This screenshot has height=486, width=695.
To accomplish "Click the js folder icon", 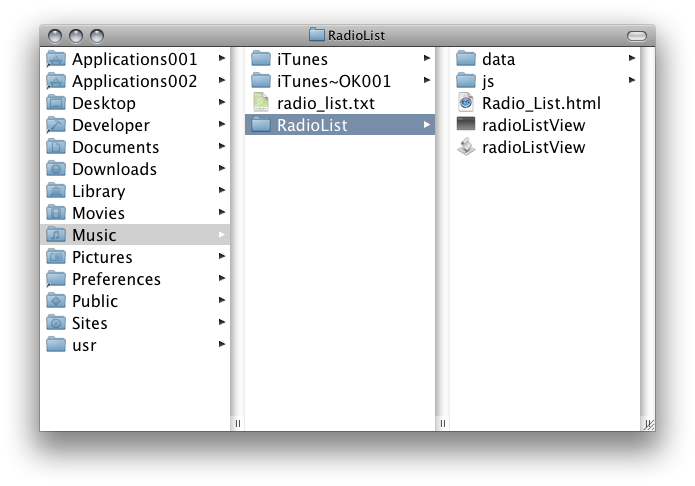I will [466, 81].
